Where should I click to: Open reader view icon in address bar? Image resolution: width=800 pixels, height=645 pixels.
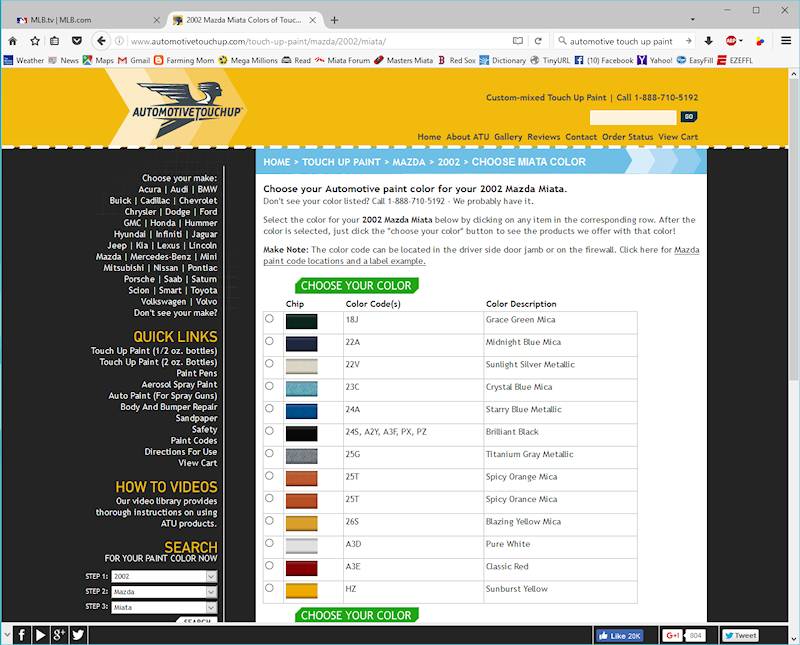click(517, 41)
